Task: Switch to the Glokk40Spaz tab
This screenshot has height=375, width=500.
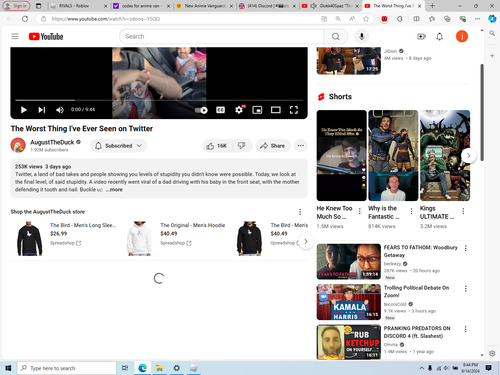Action: (330, 6)
